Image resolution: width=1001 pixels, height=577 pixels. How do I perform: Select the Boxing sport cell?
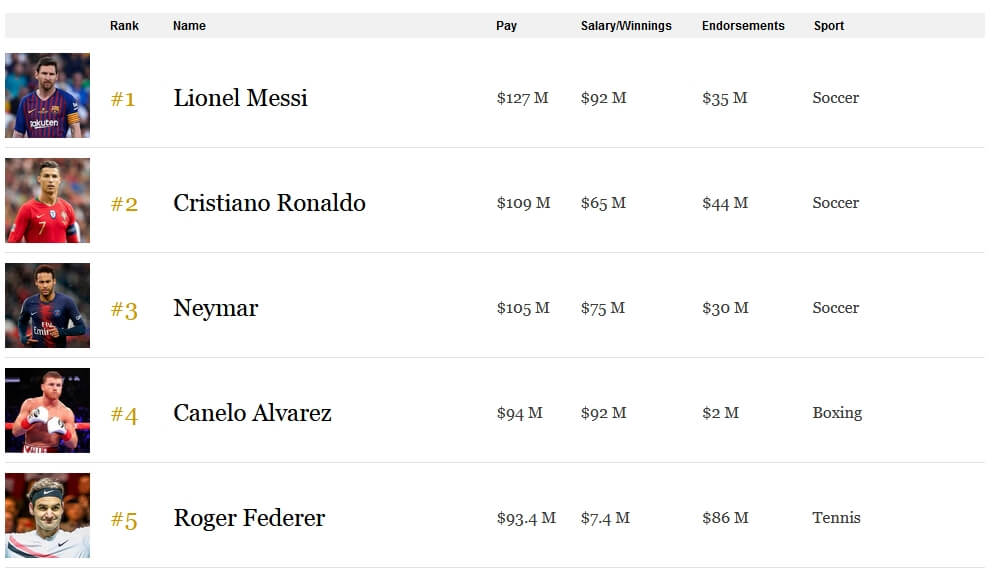(x=837, y=413)
